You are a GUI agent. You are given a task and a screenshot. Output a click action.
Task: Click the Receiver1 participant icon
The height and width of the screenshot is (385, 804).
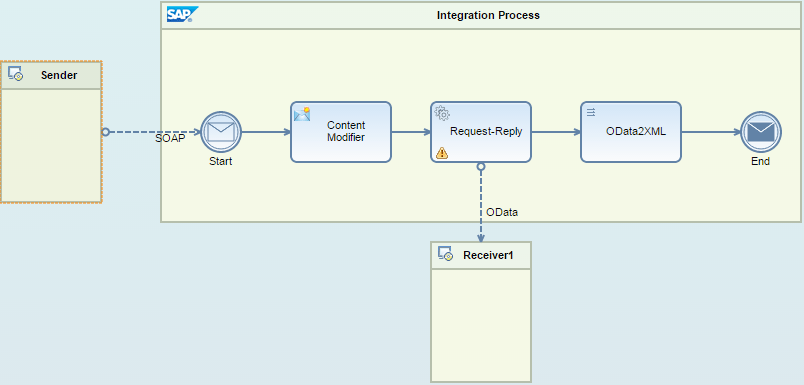[445, 254]
